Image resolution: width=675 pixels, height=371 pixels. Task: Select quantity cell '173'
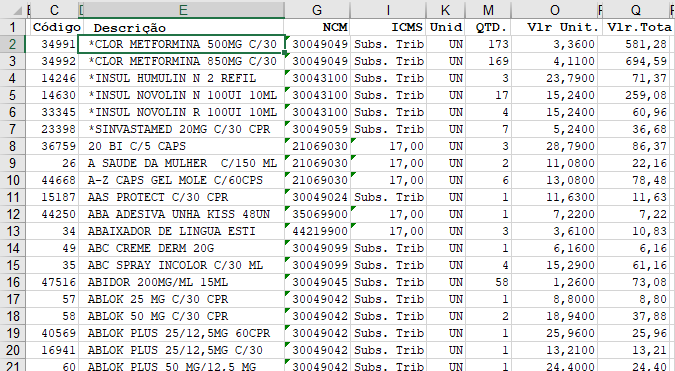coord(488,44)
